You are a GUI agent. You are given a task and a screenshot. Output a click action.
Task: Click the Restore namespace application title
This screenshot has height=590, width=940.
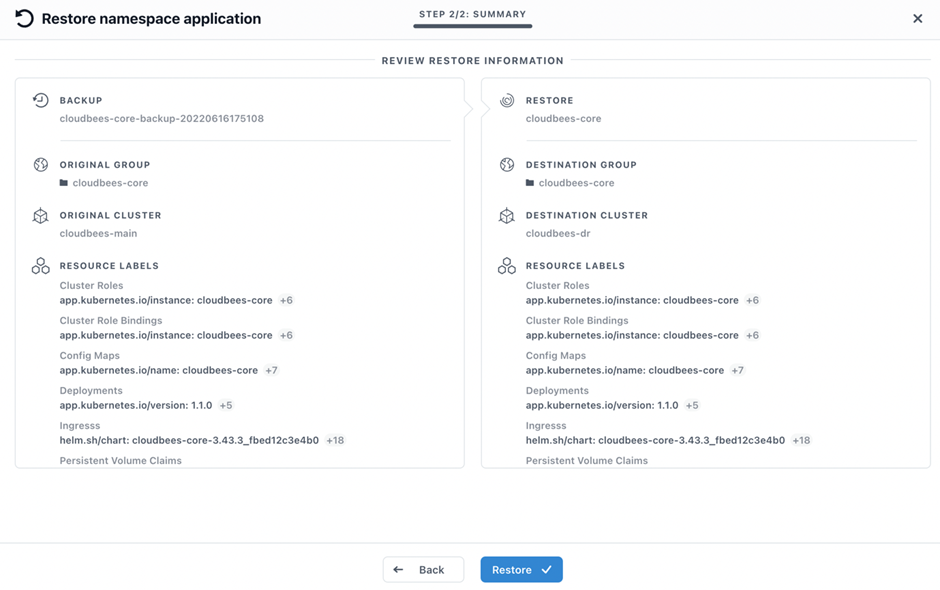click(151, 19)
